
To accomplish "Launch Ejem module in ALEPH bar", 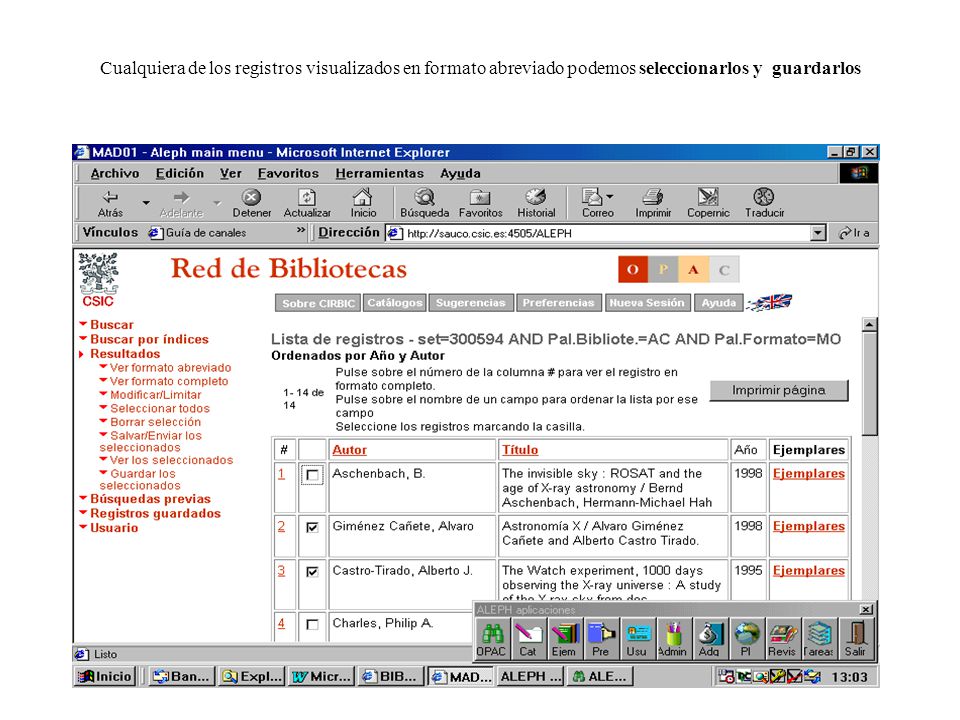I will click(564, 639).
